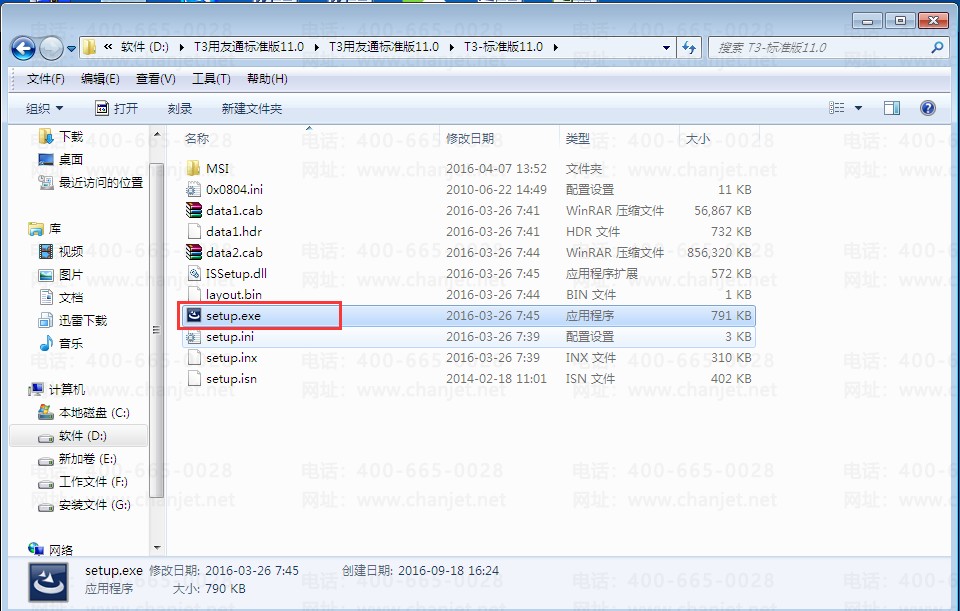This screenshot has height=611, width=960.
Task: Open the recent pages dropdown beside the nav arrows
Action: pyautogui.click(x=71, y=48)
